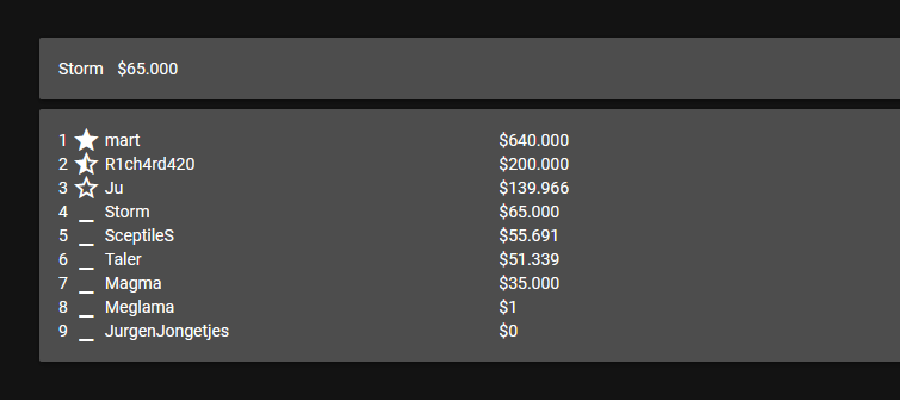Click the Storm name in top summary bar

[x=81, y=69]
